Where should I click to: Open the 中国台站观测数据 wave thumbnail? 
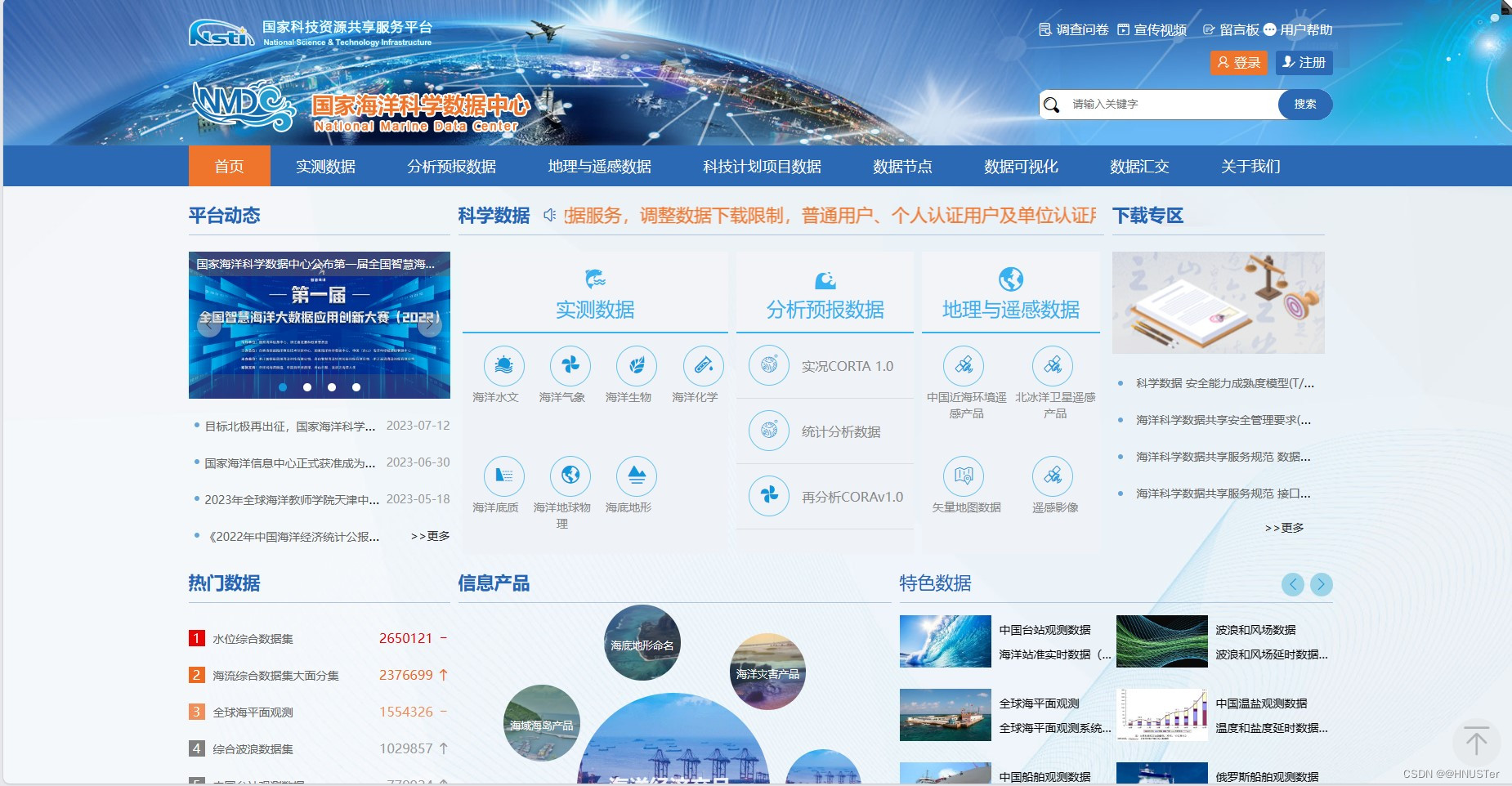(x=946, y=641)
